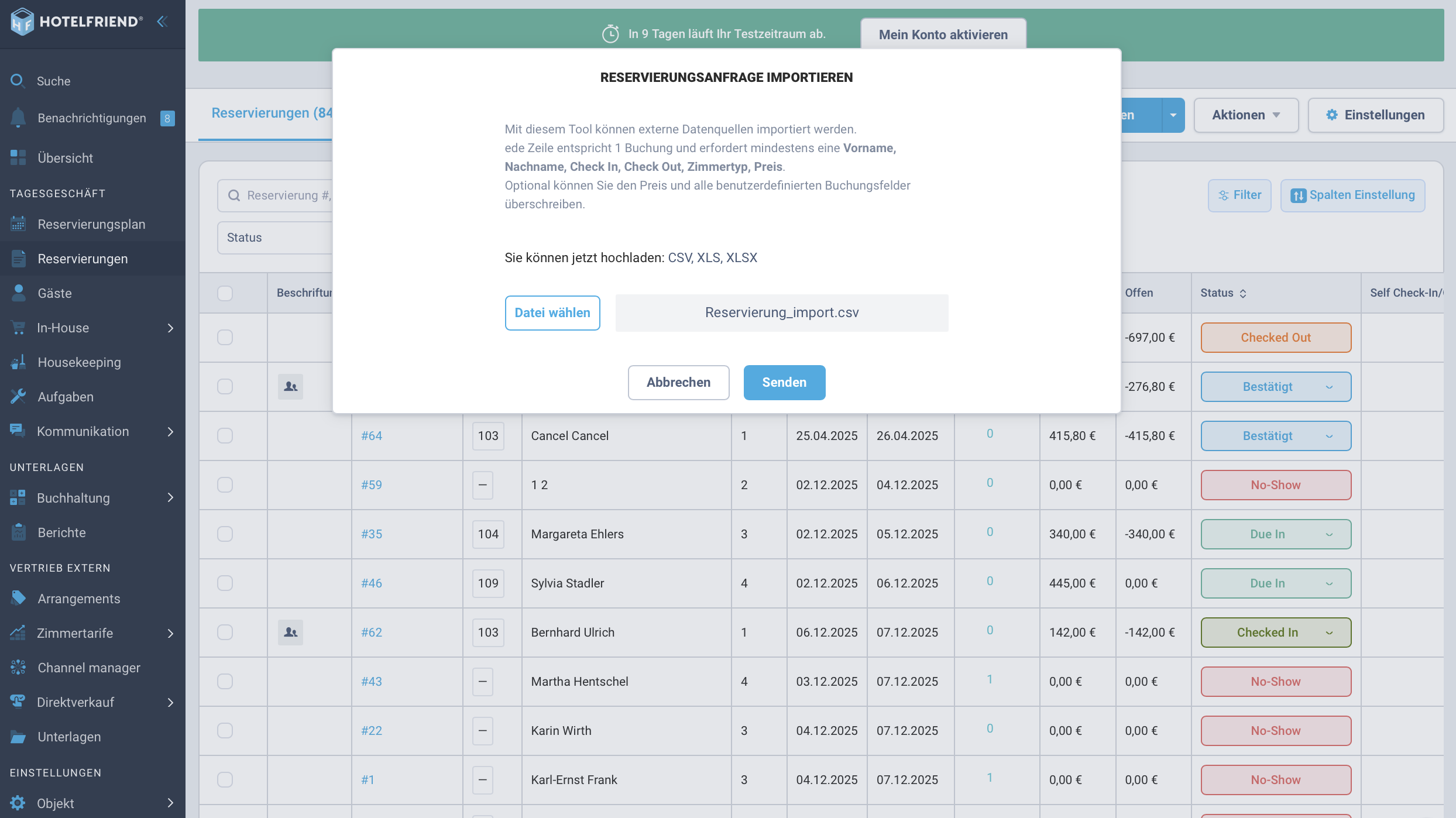Open the Aktionen dropdown
The width and height of the screenshot is (1456, 818).
click(x=1246, y=115)
